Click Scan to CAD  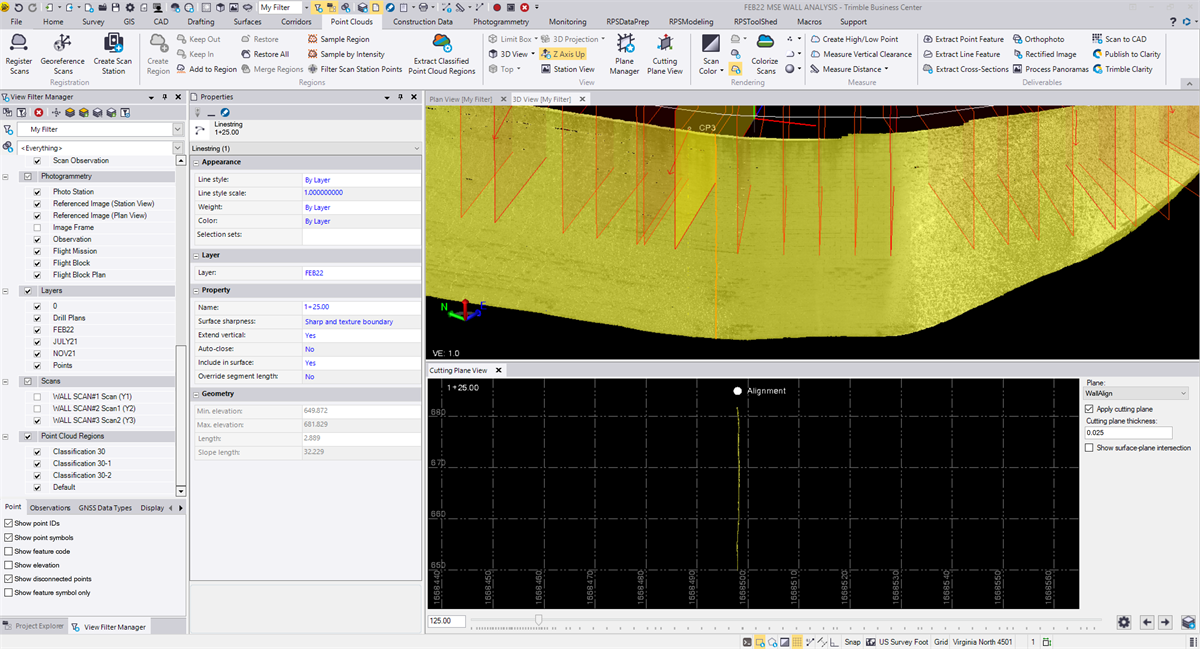[1119, 39]
